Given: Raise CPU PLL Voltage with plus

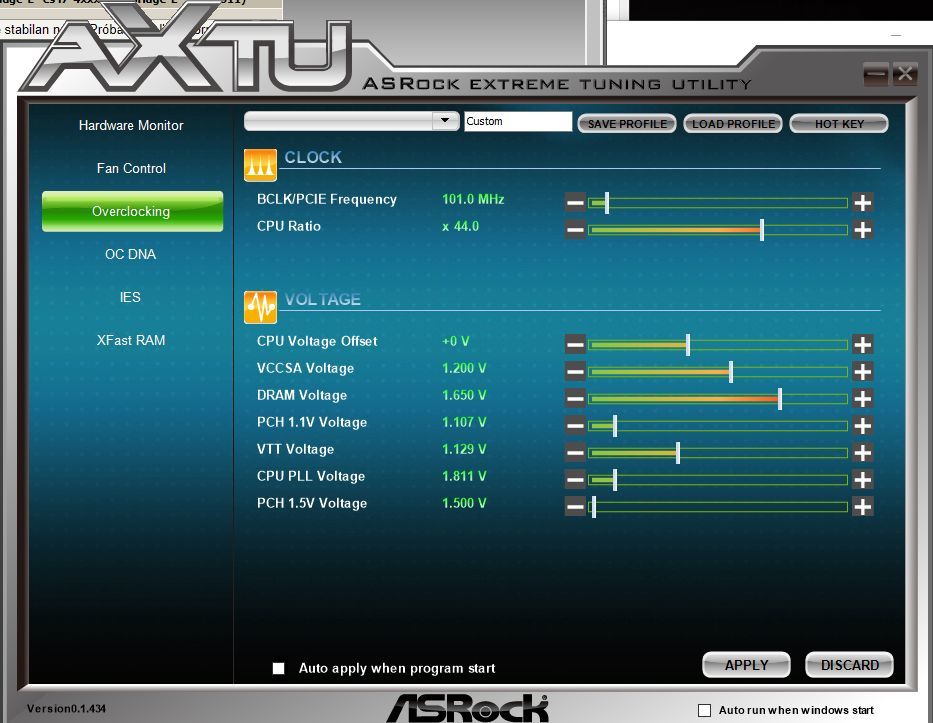Looking at the screenshot, I should [x=863, y=479].
